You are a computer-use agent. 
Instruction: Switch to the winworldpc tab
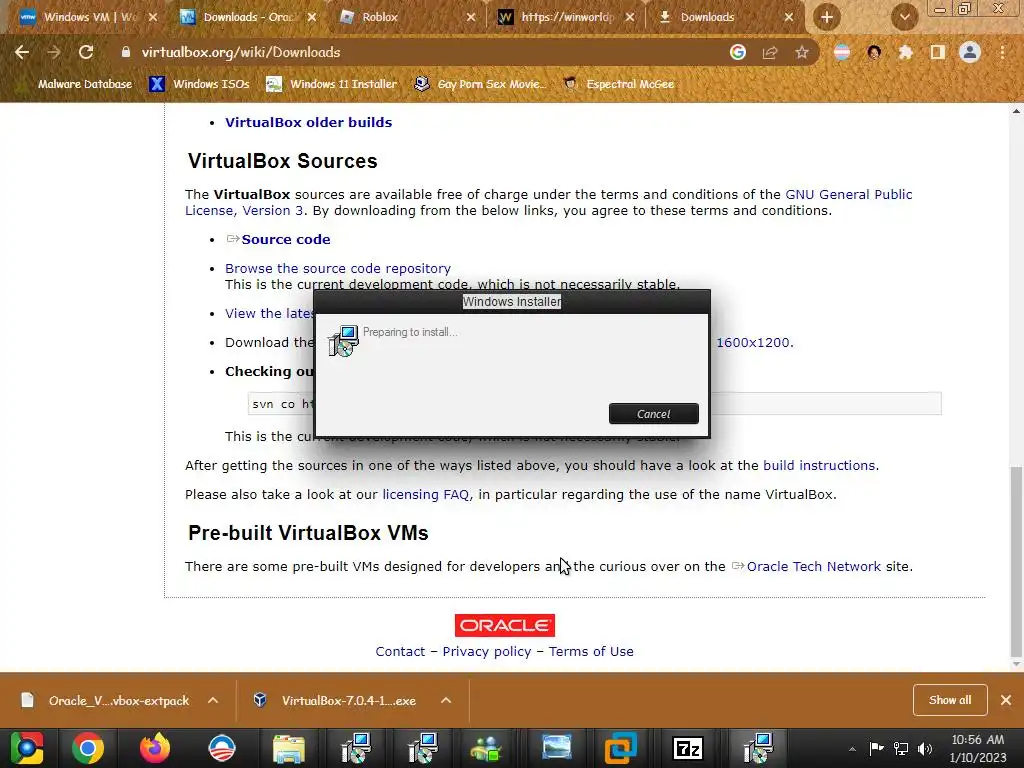click(x=567, y=17)
